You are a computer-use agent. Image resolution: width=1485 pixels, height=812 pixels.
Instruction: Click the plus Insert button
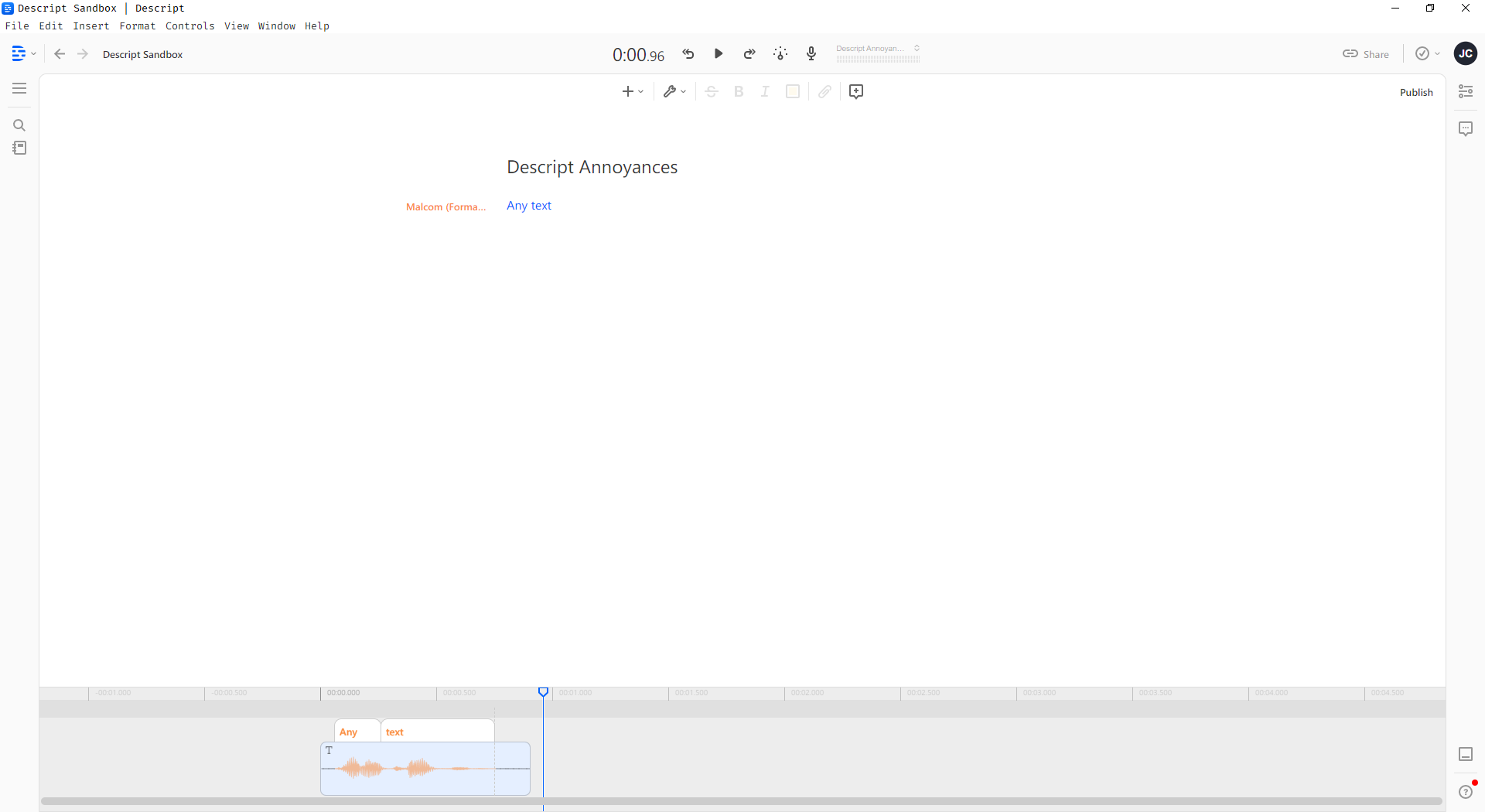[627, 91]
